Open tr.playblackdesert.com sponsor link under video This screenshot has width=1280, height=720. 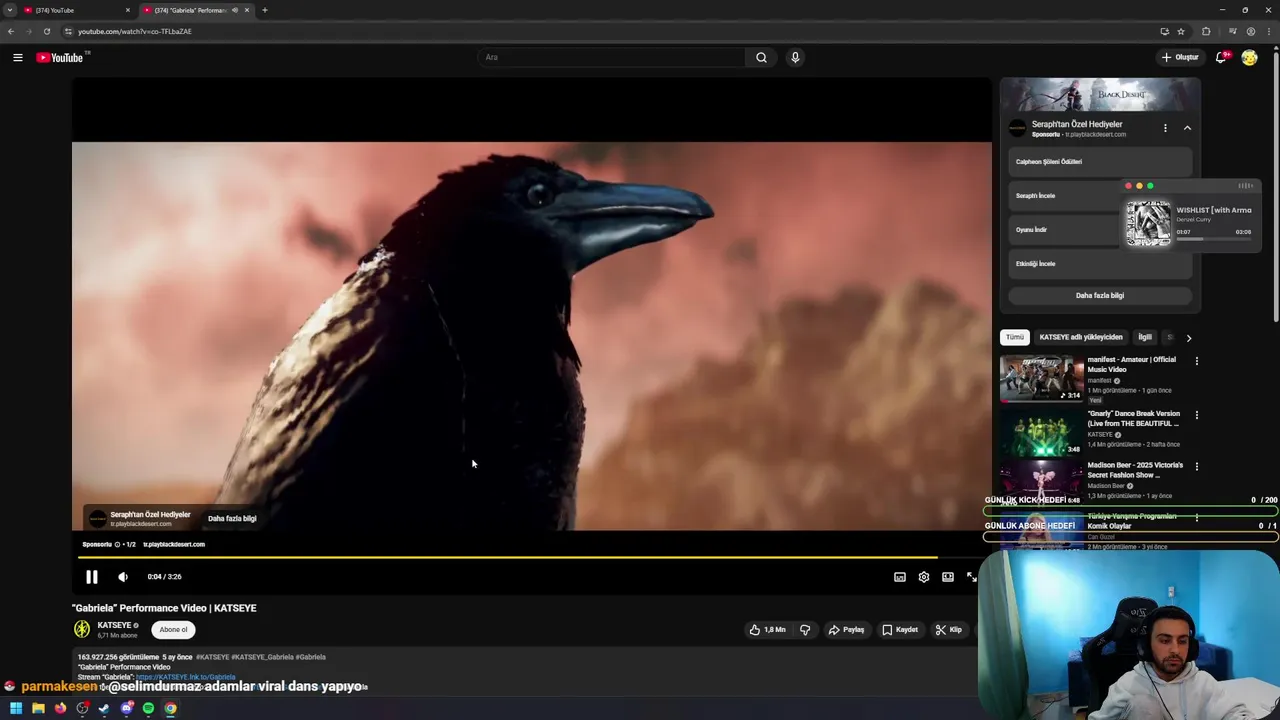click(x=174, y=544)
